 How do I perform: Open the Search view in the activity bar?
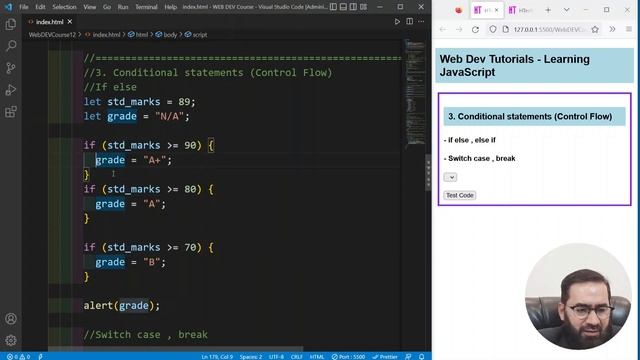pos(11,45)
